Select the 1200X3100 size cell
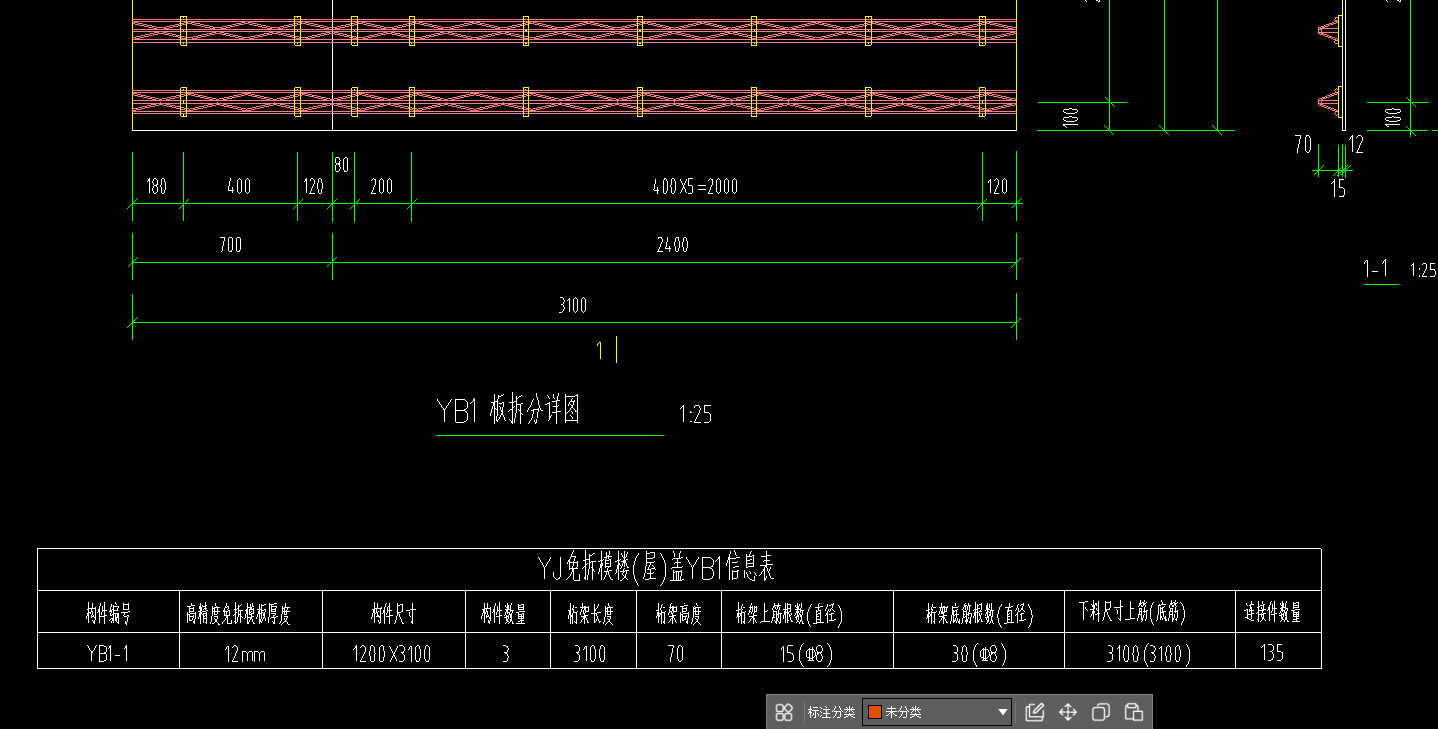1438x729 pixels. [x=392, y=654]
